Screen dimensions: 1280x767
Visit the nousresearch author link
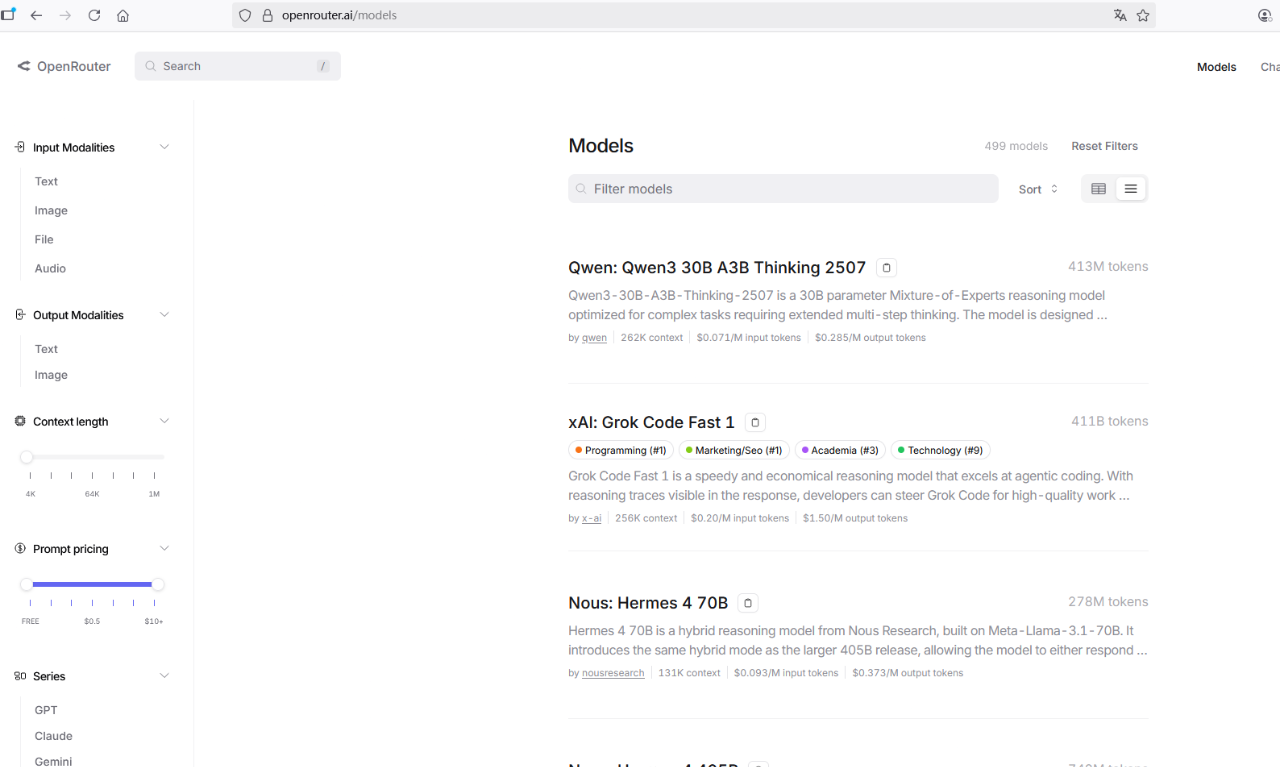click(x=613, y=674)
